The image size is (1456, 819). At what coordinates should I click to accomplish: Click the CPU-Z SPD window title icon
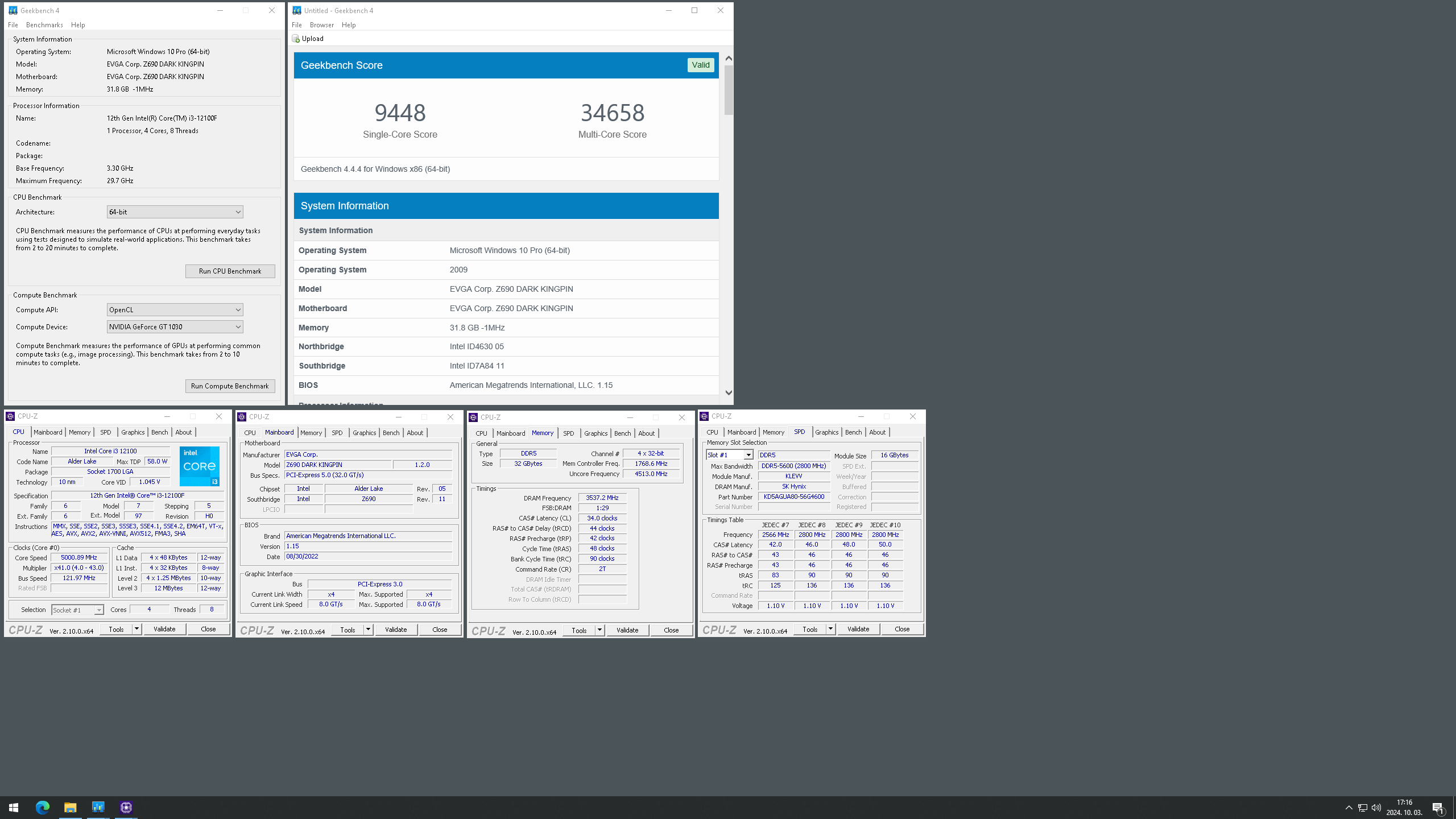(704, 416)
